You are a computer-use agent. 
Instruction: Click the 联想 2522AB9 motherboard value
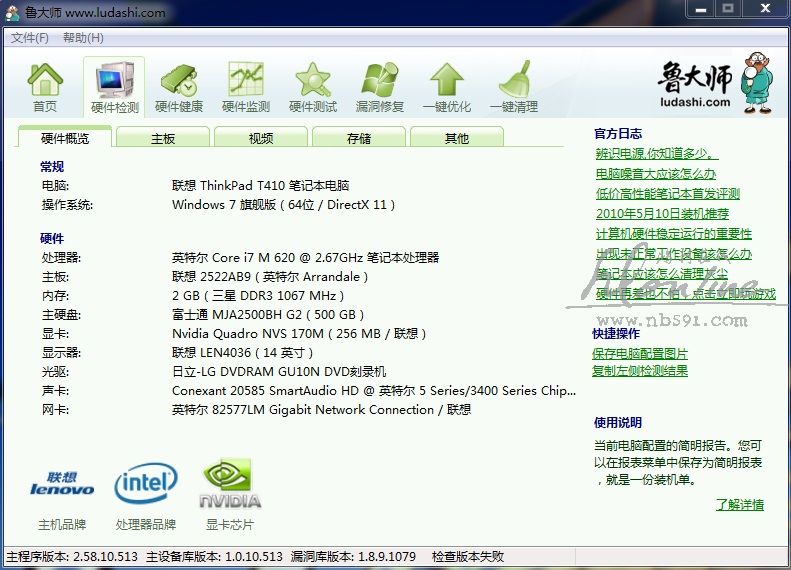click(270, 277)
